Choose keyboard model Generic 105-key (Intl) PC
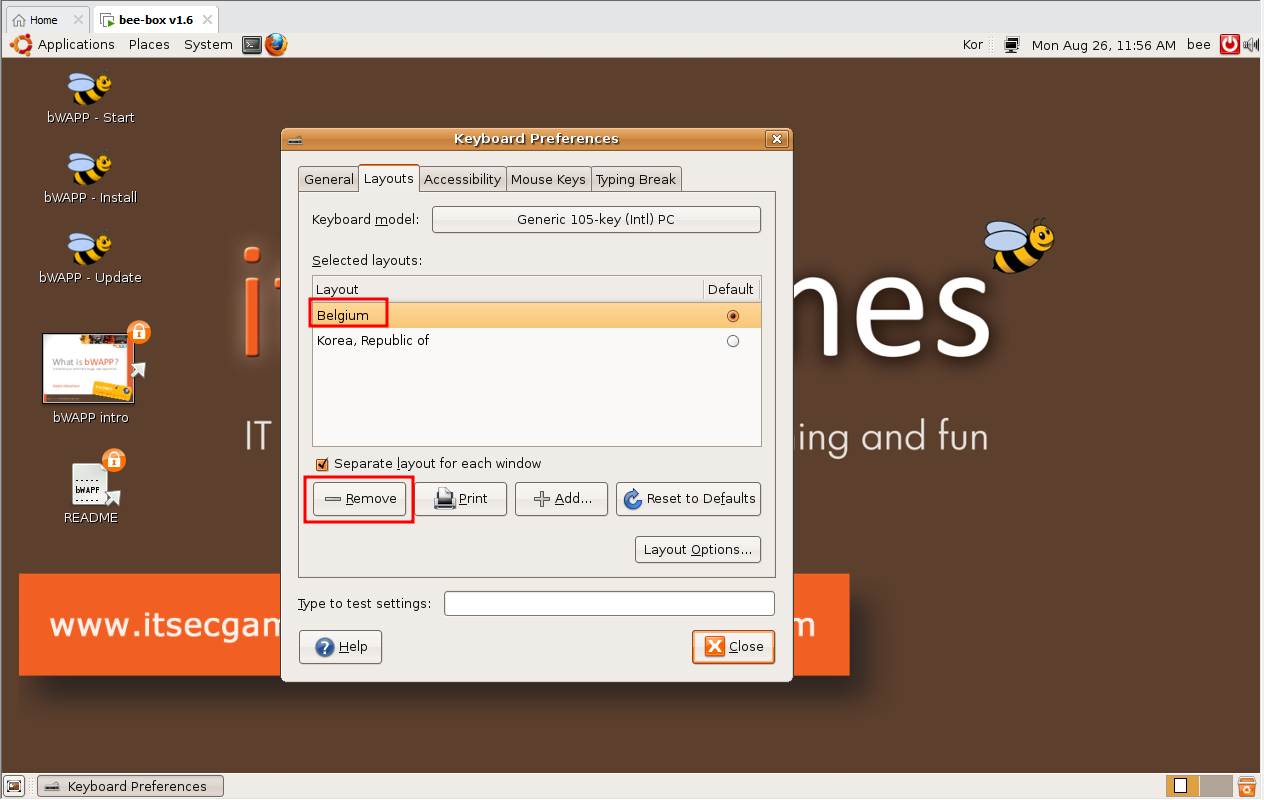The image size is (1264, 800). (596, 219)
